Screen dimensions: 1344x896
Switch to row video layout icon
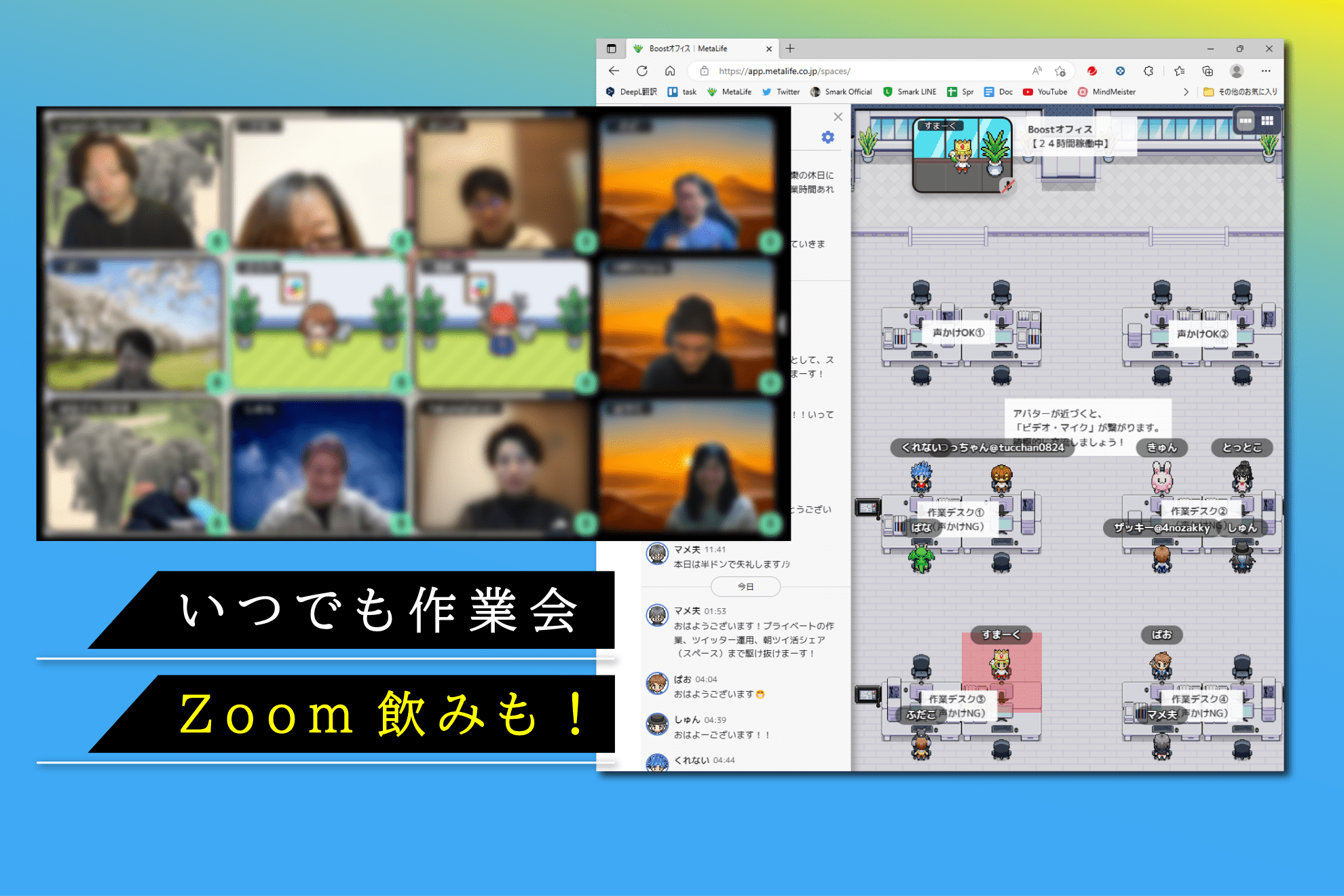click(1246, 121)
